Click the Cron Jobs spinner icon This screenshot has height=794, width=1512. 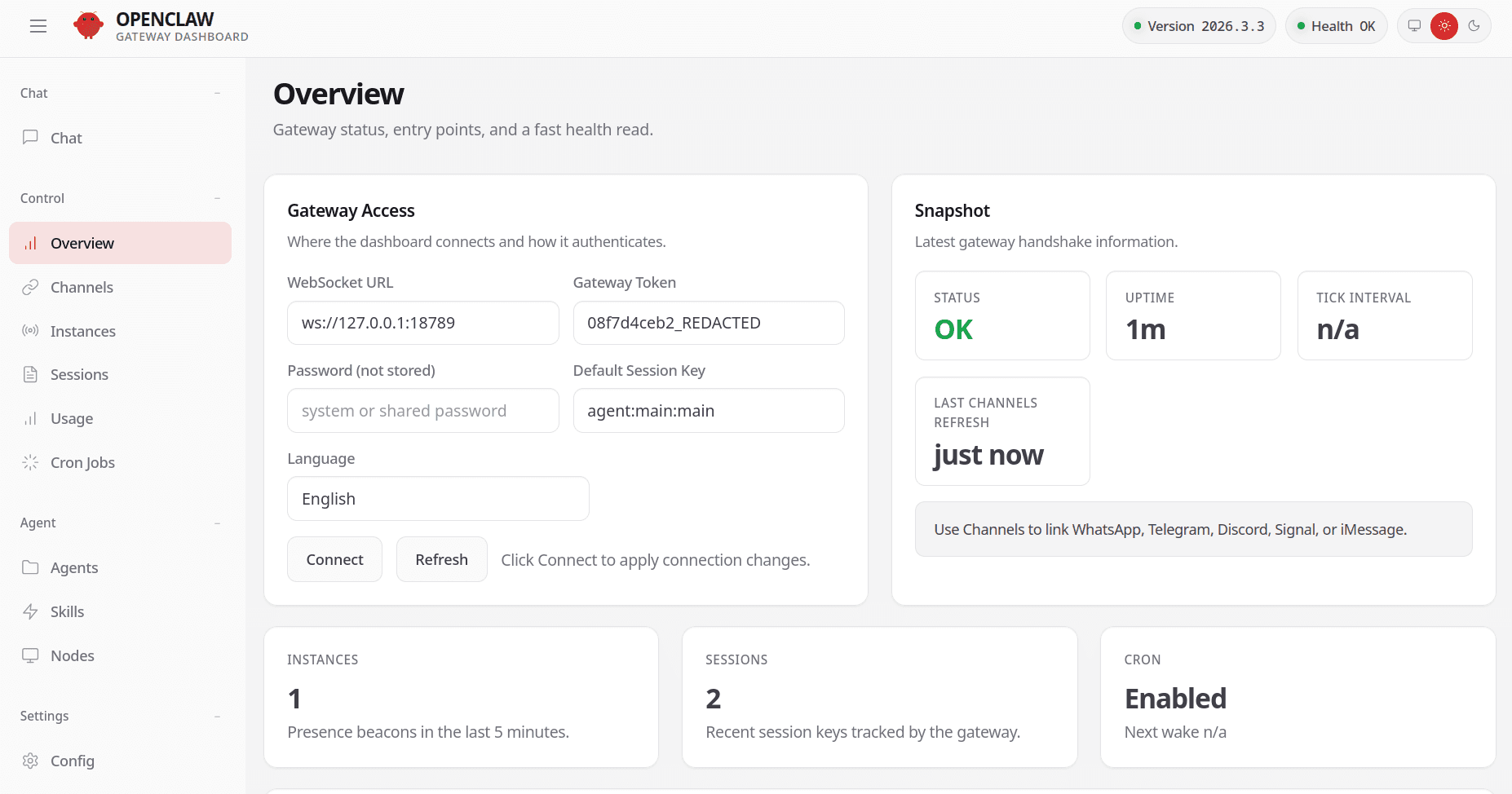[30, 462]
